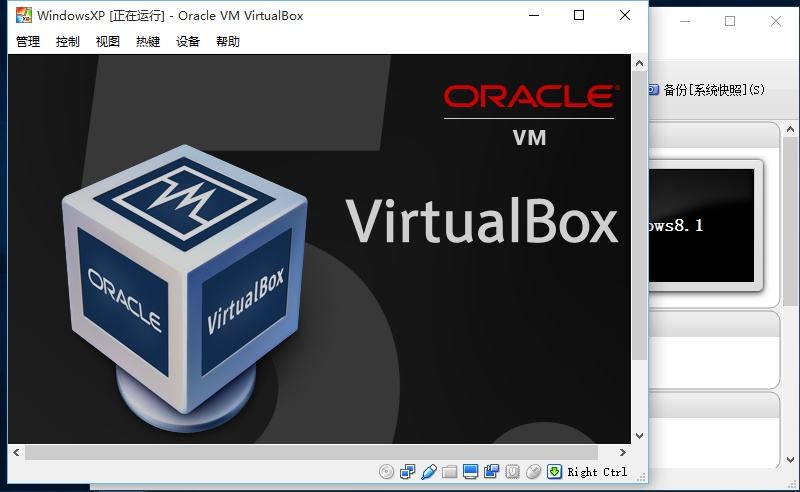The width and height of the screenshot is (800, 492).
Task: Click the horizontal scrollbar right arrow
Action: point(623,453)
